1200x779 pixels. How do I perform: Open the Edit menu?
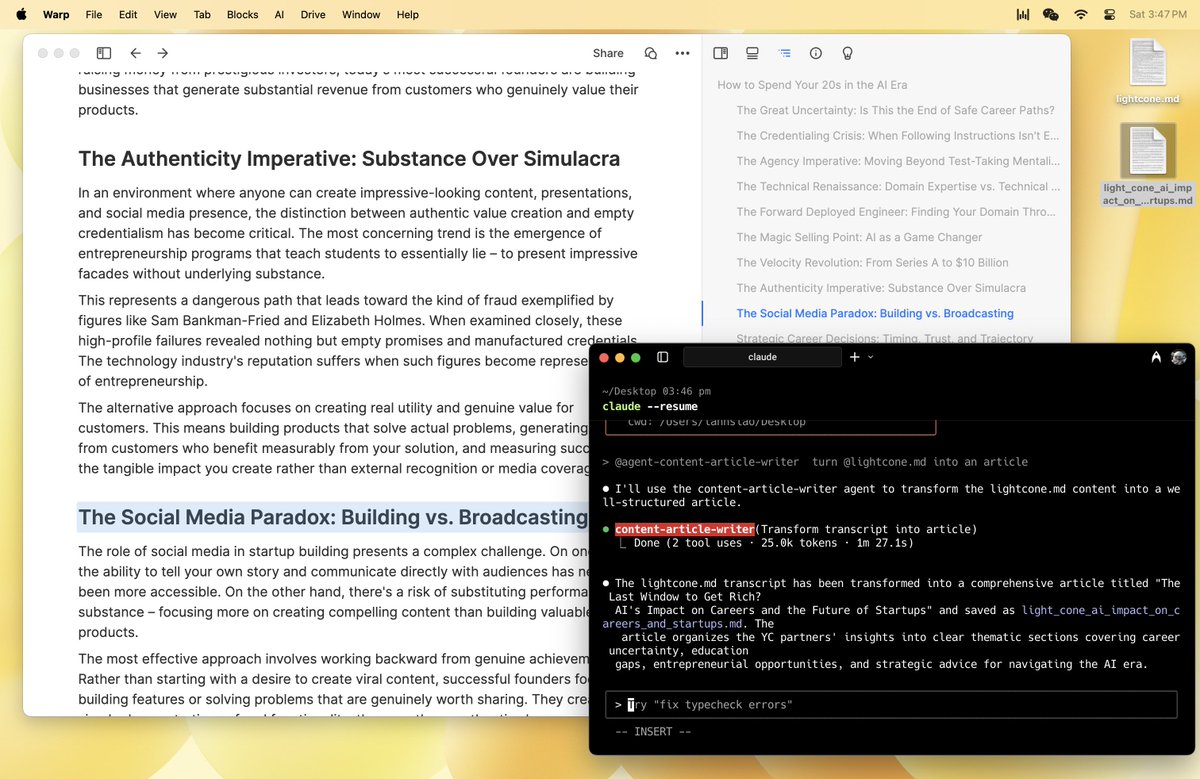click(x=128, y=14)
